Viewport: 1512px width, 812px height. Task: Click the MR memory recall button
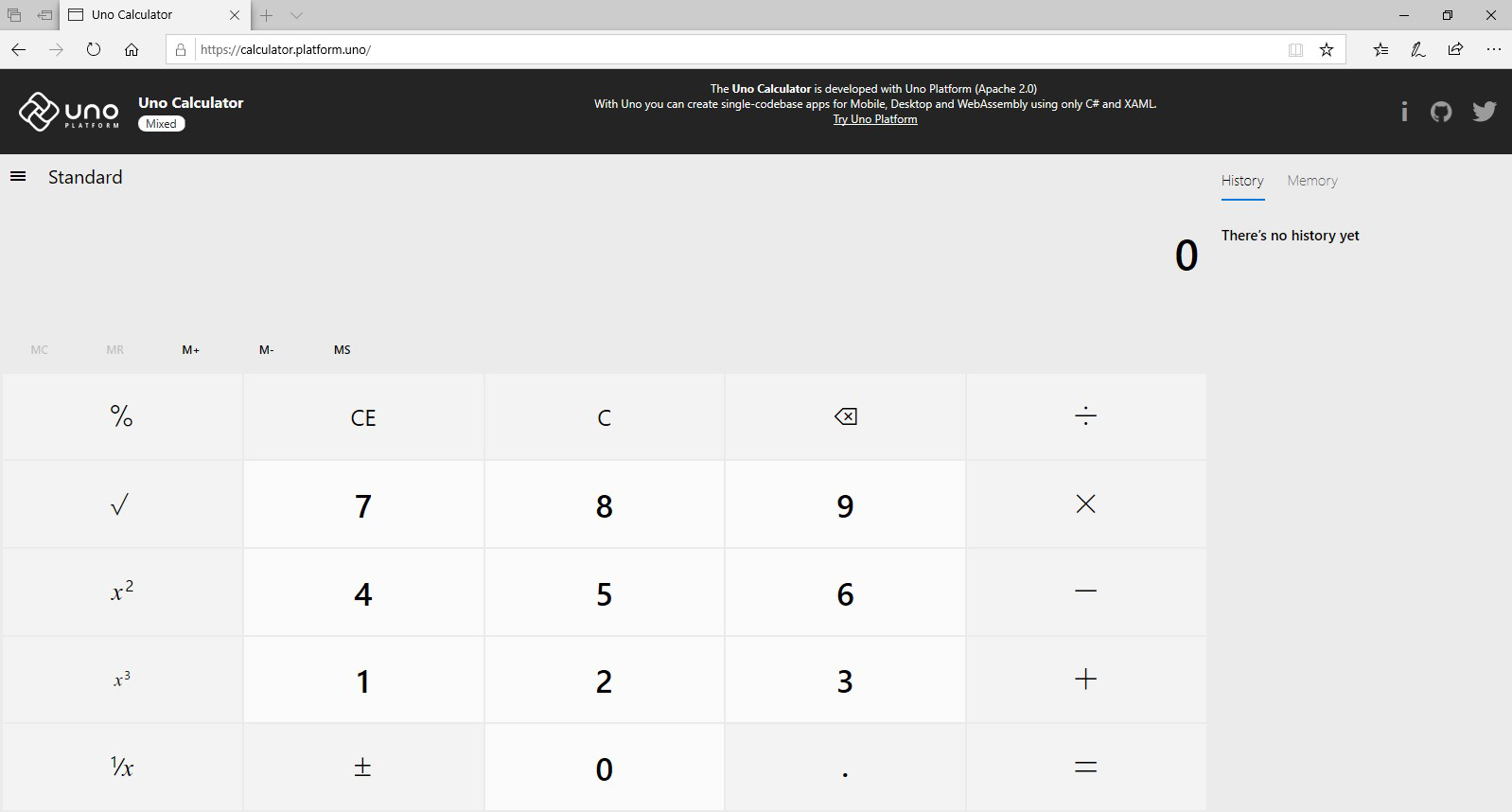115,350
